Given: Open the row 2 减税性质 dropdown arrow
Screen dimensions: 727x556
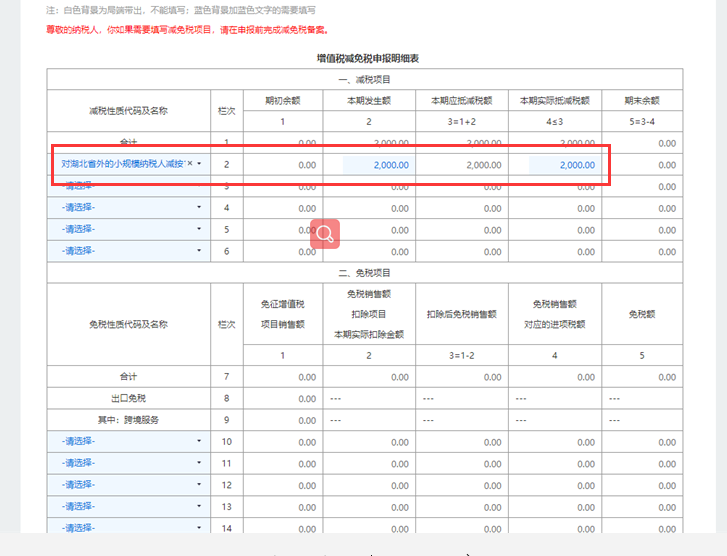Looking at the screenshot, I should [x=199, y=163].
